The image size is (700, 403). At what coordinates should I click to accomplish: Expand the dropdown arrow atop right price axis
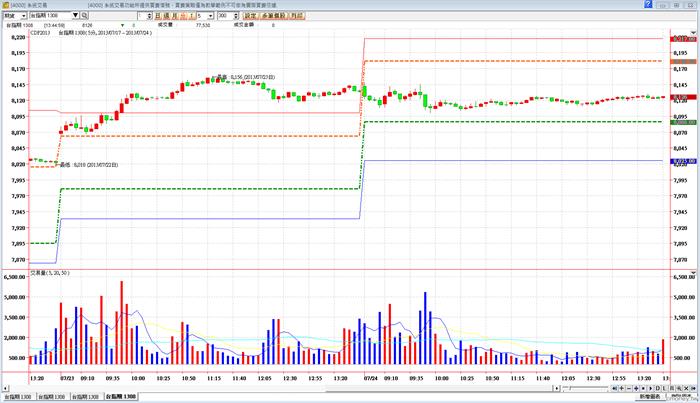693,33
